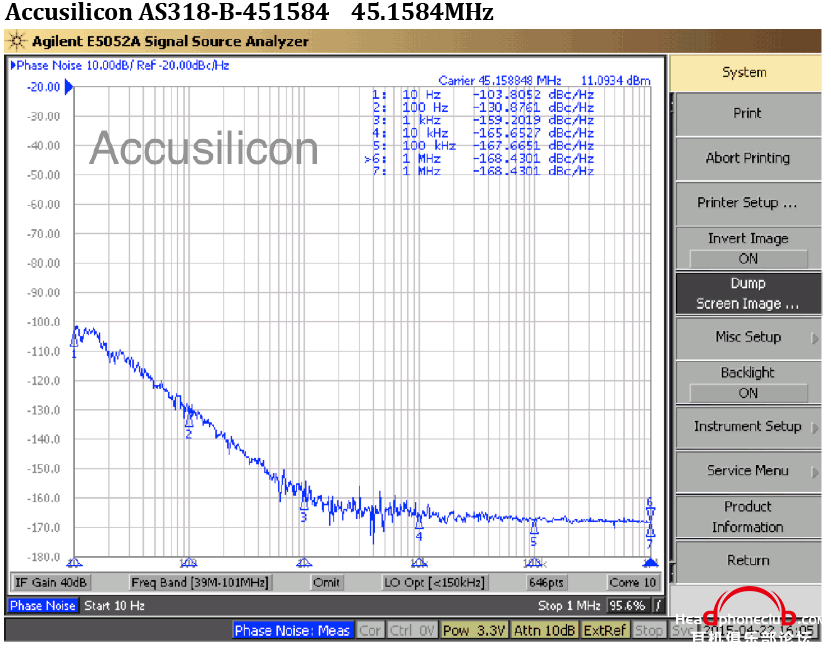Screen dimensions: 831x651
Task: Click the -20.00 reference axis label
Action: pos(43,87)
